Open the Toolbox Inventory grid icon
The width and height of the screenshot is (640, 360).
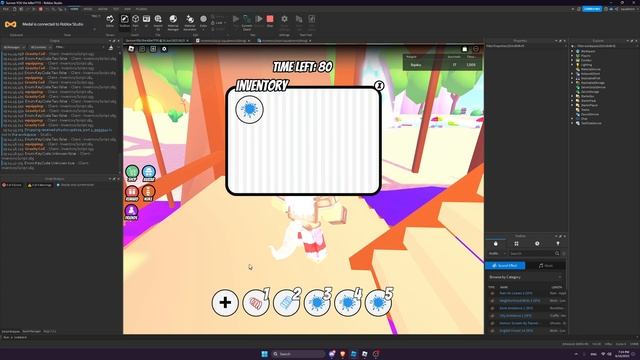[516, 244]
